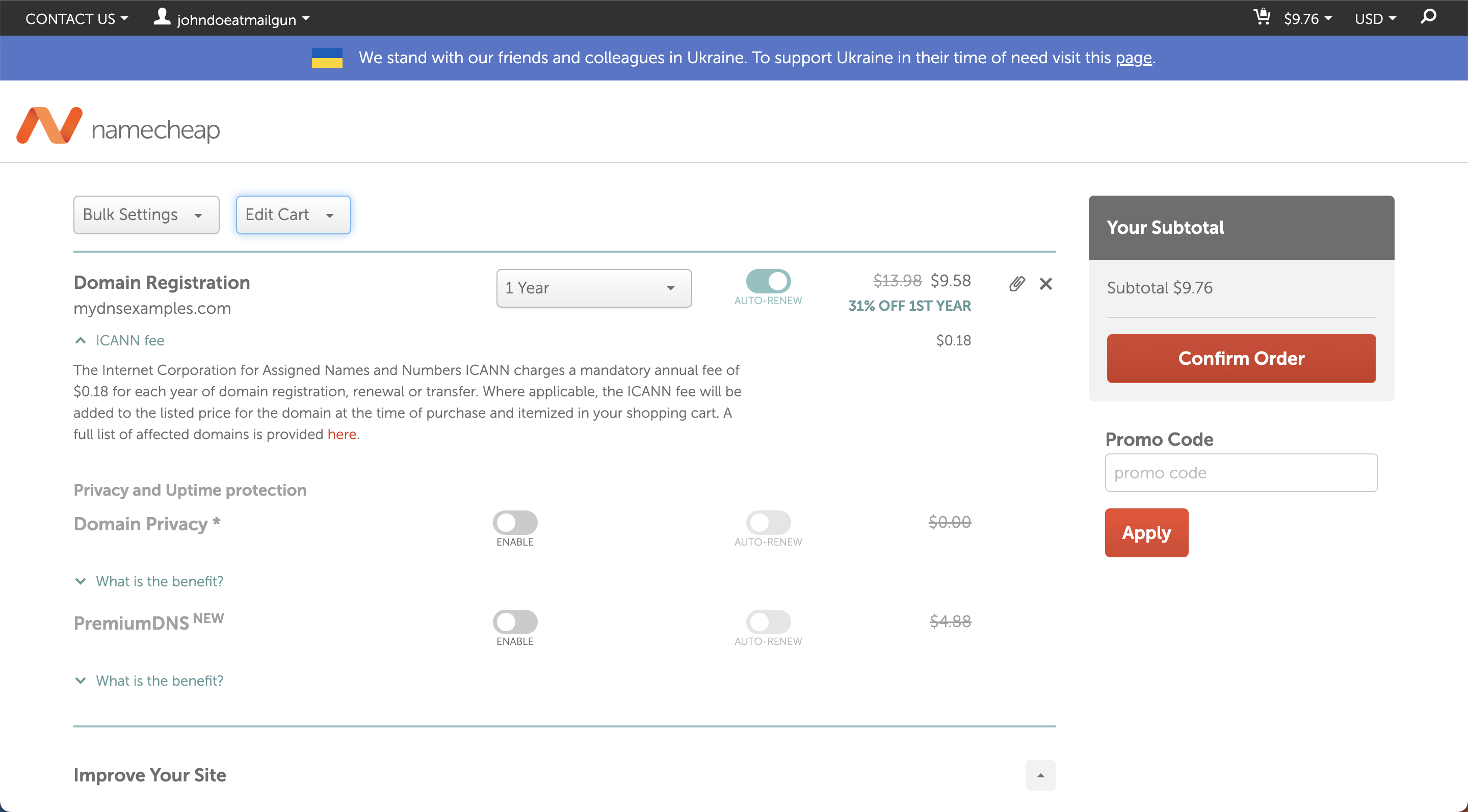Image resolution: width=1468 pixels, height=812 pixels.
Task: Click the magnifier search icon
Action: pyautogui.click(x=1428, y=17)
